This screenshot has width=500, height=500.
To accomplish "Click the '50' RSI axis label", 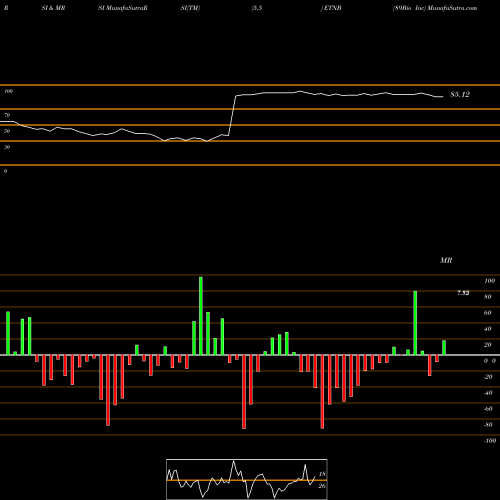I will [x=7, y=131].
